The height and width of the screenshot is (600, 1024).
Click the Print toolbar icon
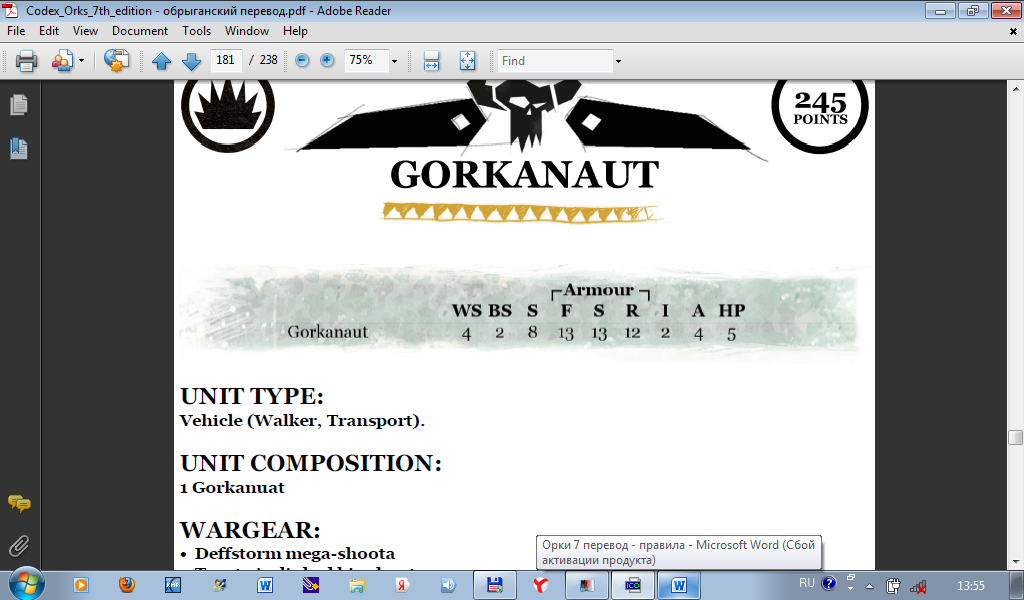pos(26,61)
